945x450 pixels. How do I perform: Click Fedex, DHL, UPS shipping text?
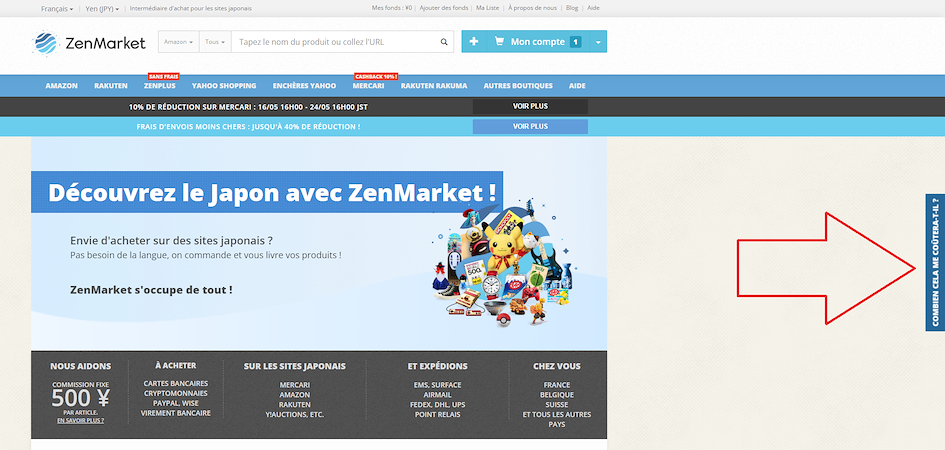click(438, 405)
